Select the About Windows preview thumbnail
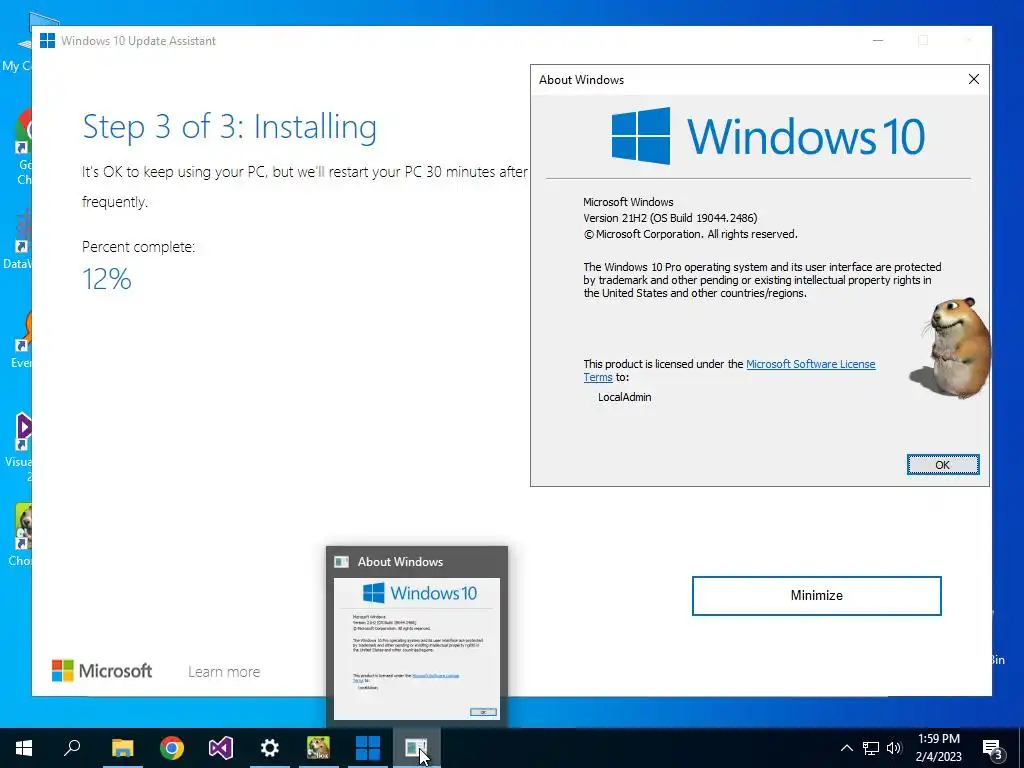1024x768 pixels. (x=417, y=648)
